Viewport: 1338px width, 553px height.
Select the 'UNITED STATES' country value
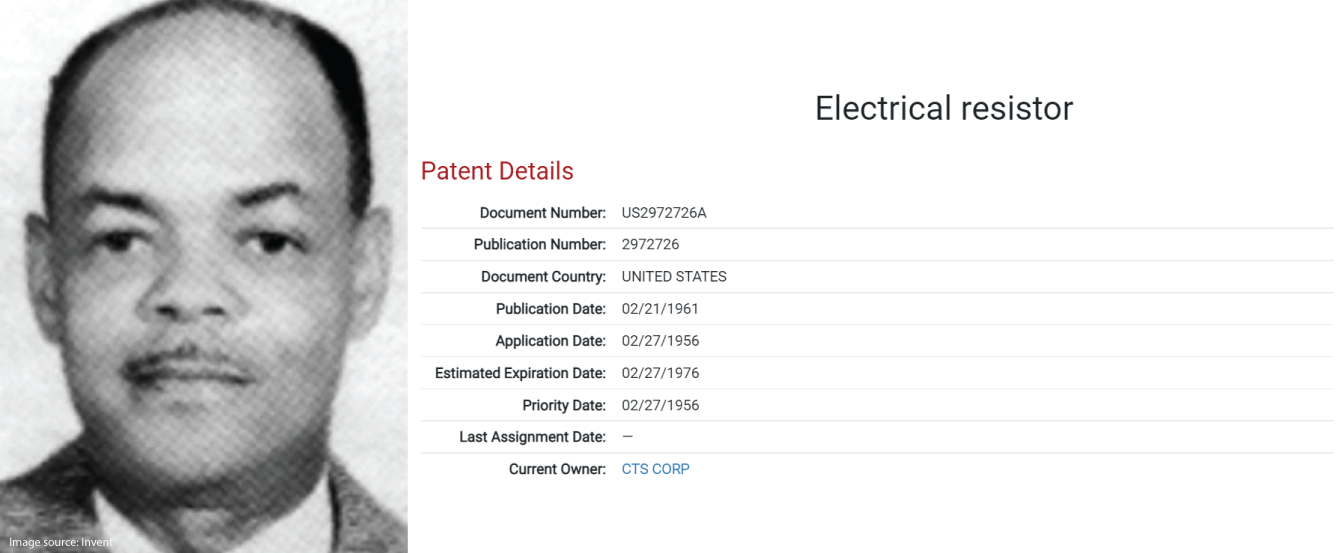point(674,277)
